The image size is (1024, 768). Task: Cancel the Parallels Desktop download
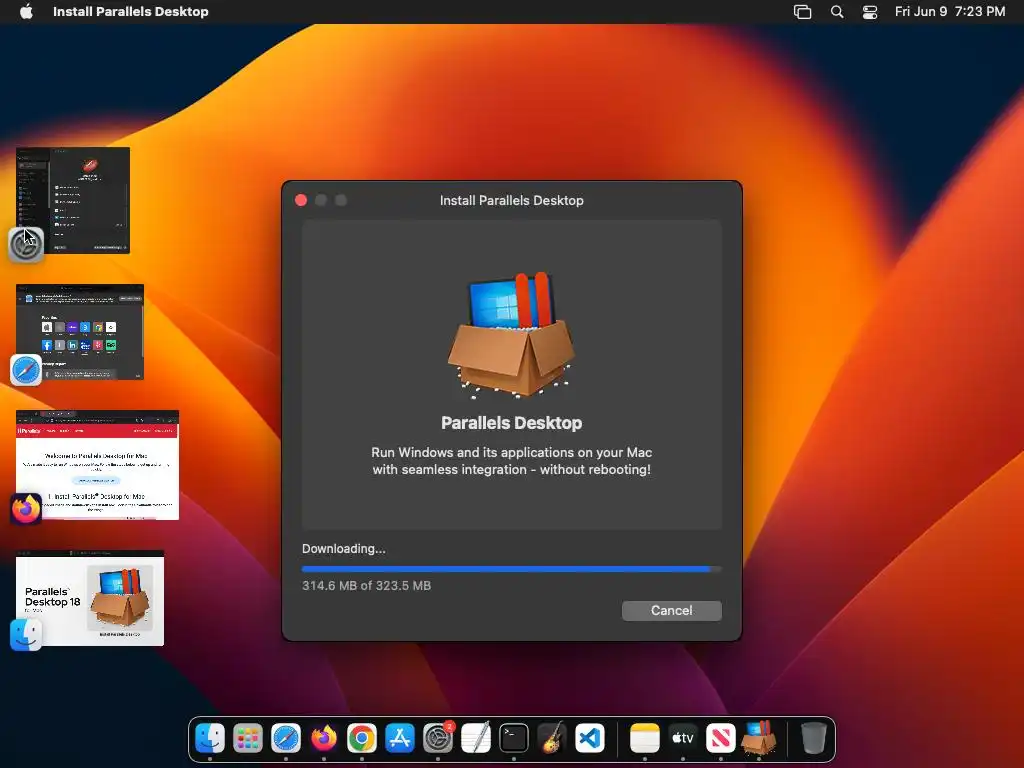[671, 611]
